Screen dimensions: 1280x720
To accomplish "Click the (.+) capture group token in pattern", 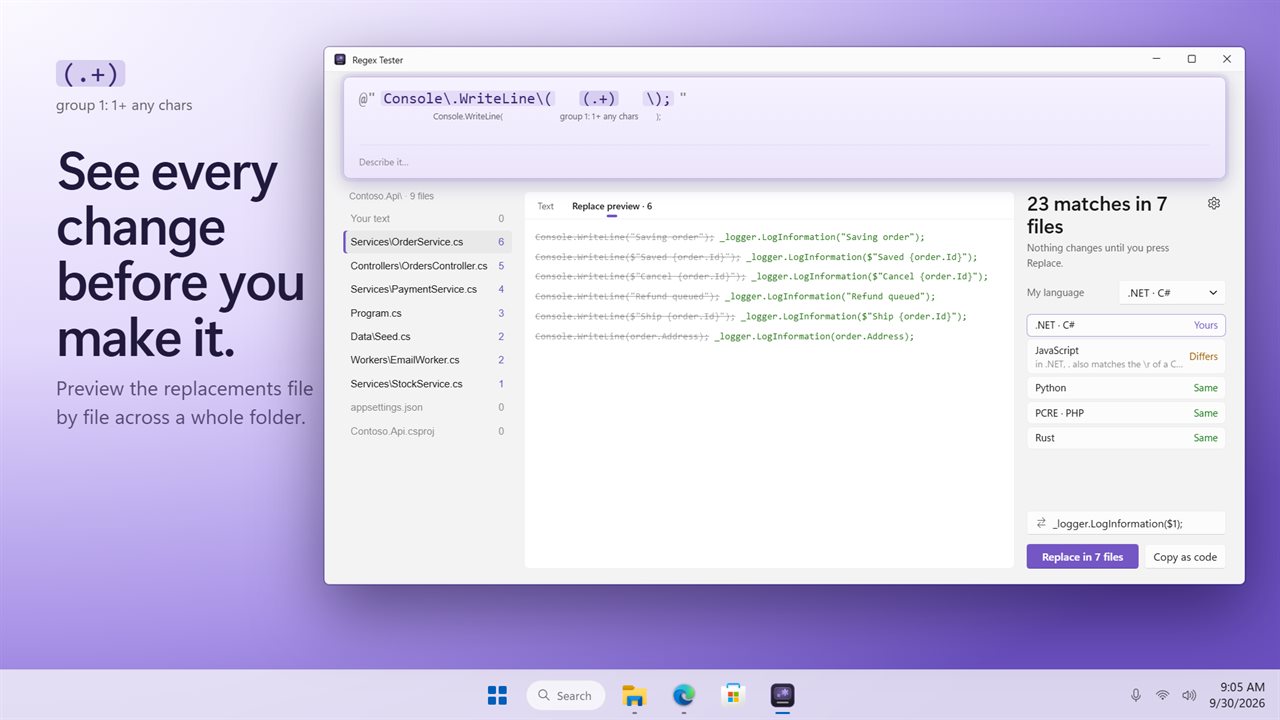I will coord(599,99).
